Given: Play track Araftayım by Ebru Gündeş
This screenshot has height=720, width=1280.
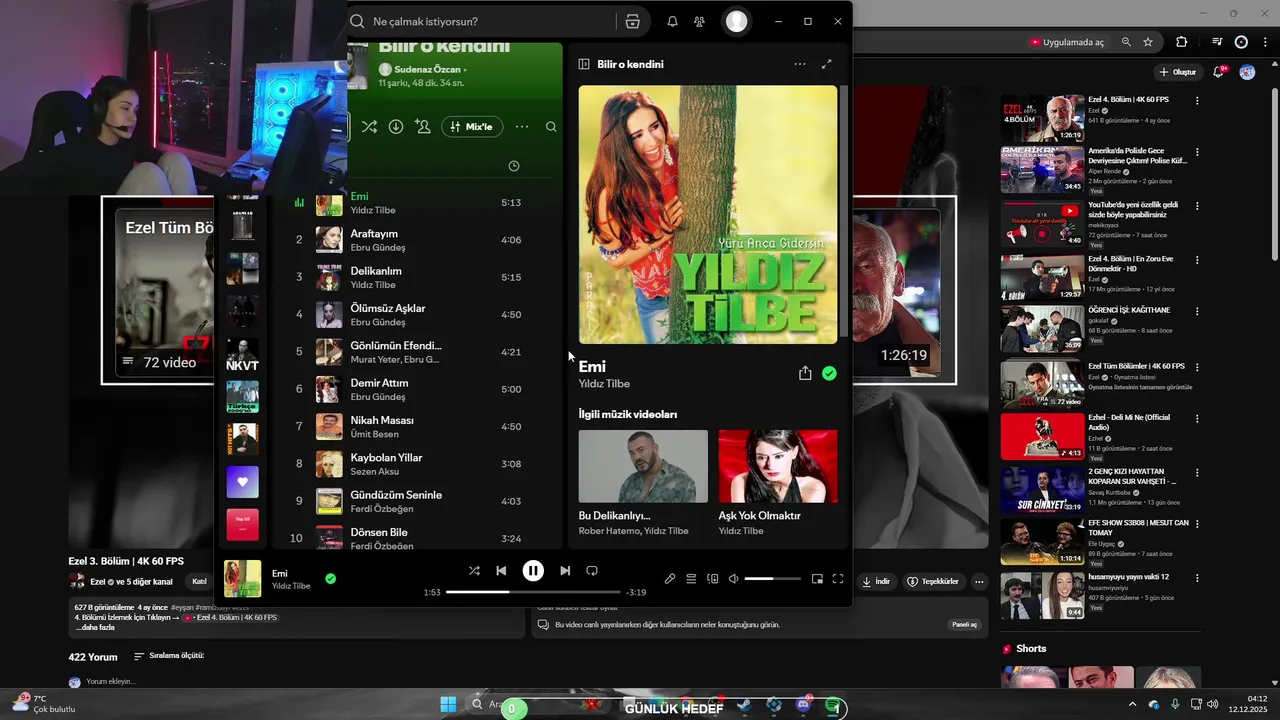Looking at the screenshot, I should point(418,240).
